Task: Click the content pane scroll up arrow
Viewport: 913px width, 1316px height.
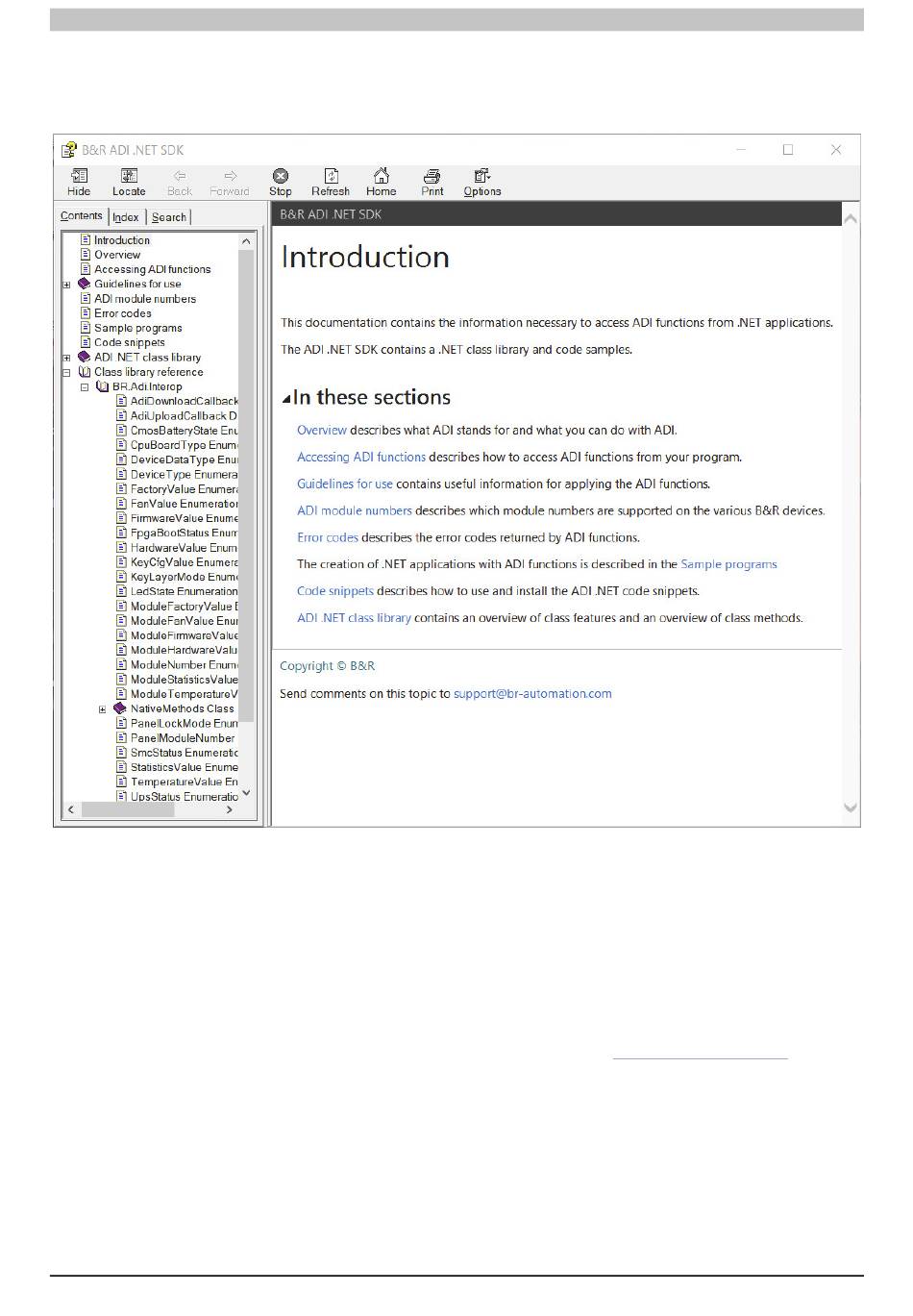Action: [x=851, y=219]
